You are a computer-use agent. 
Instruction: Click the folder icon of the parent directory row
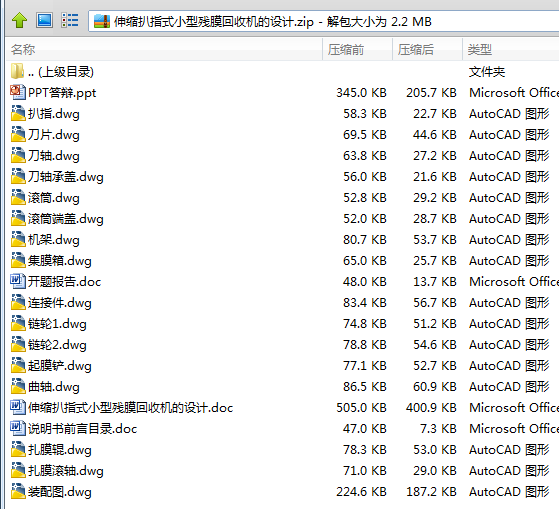17,71
